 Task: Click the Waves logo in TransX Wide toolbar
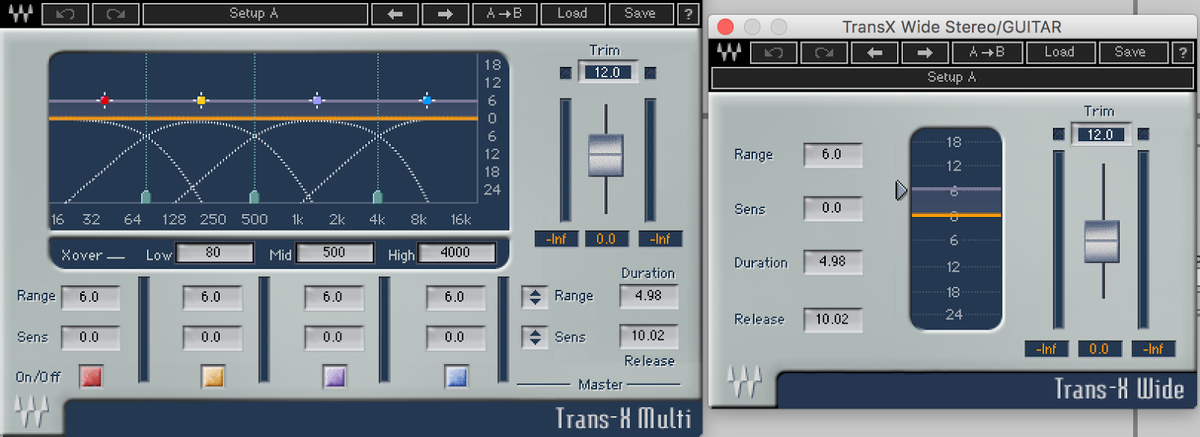[728, 52]
